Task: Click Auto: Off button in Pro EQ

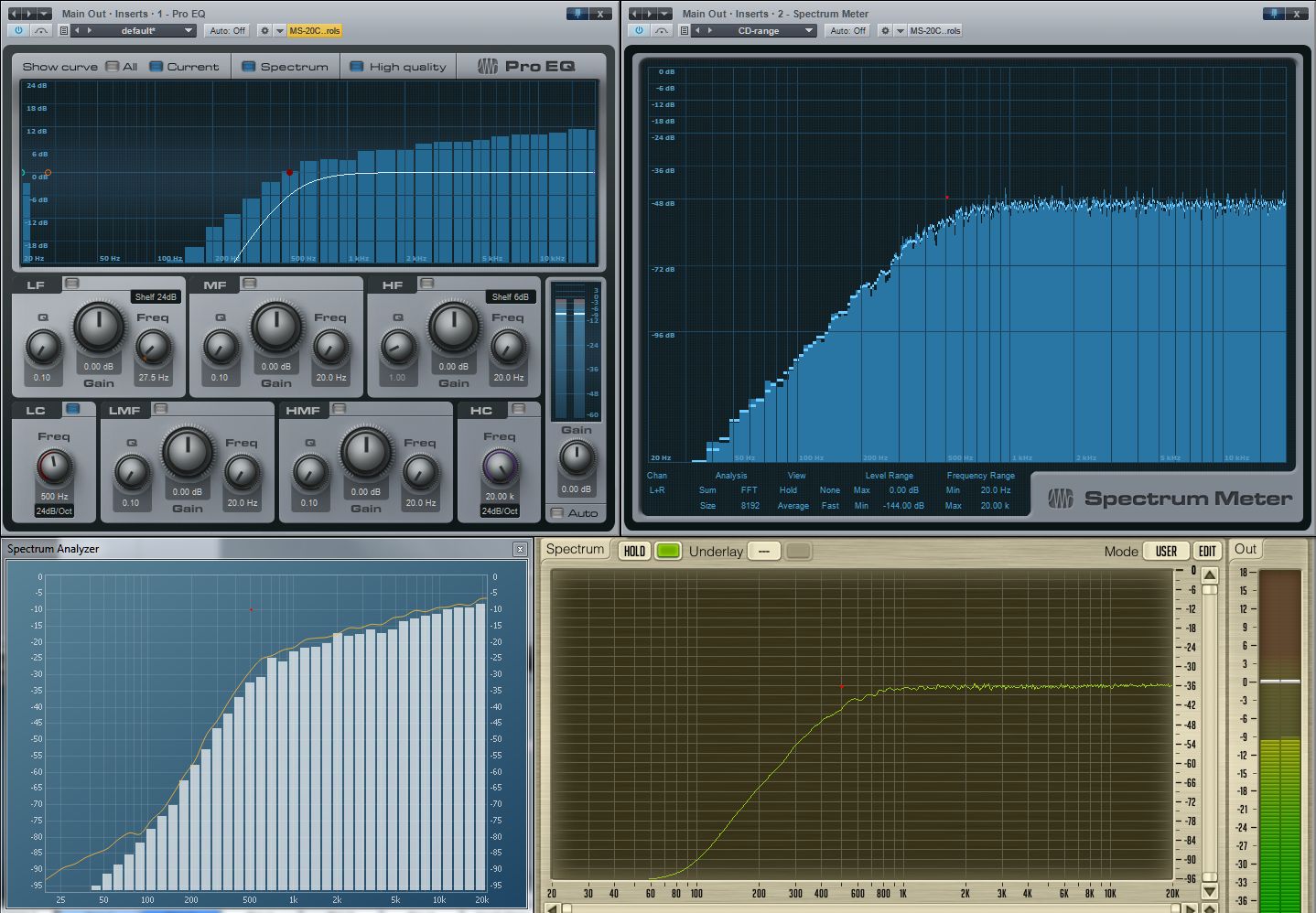Action: [x=228, y=30]
